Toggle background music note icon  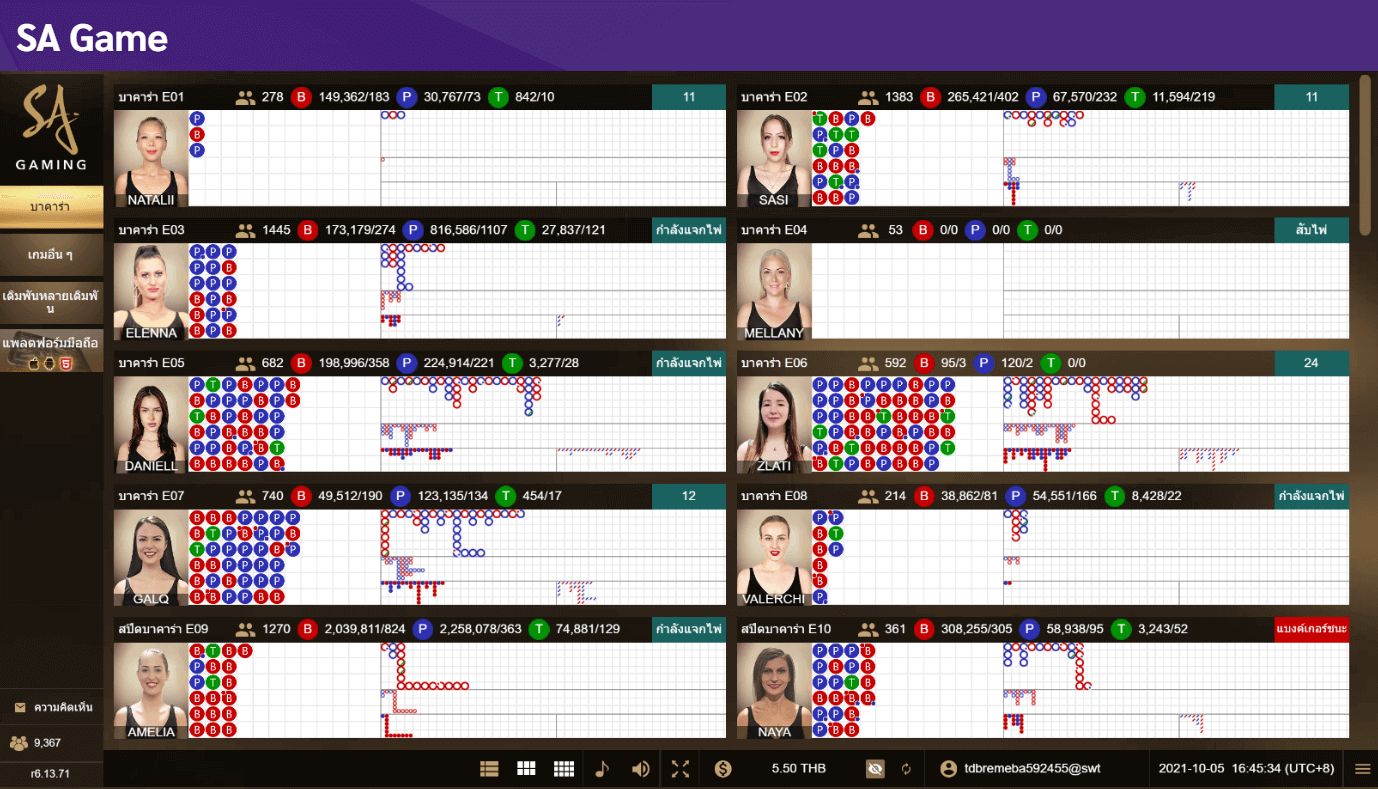click(601, 769)
